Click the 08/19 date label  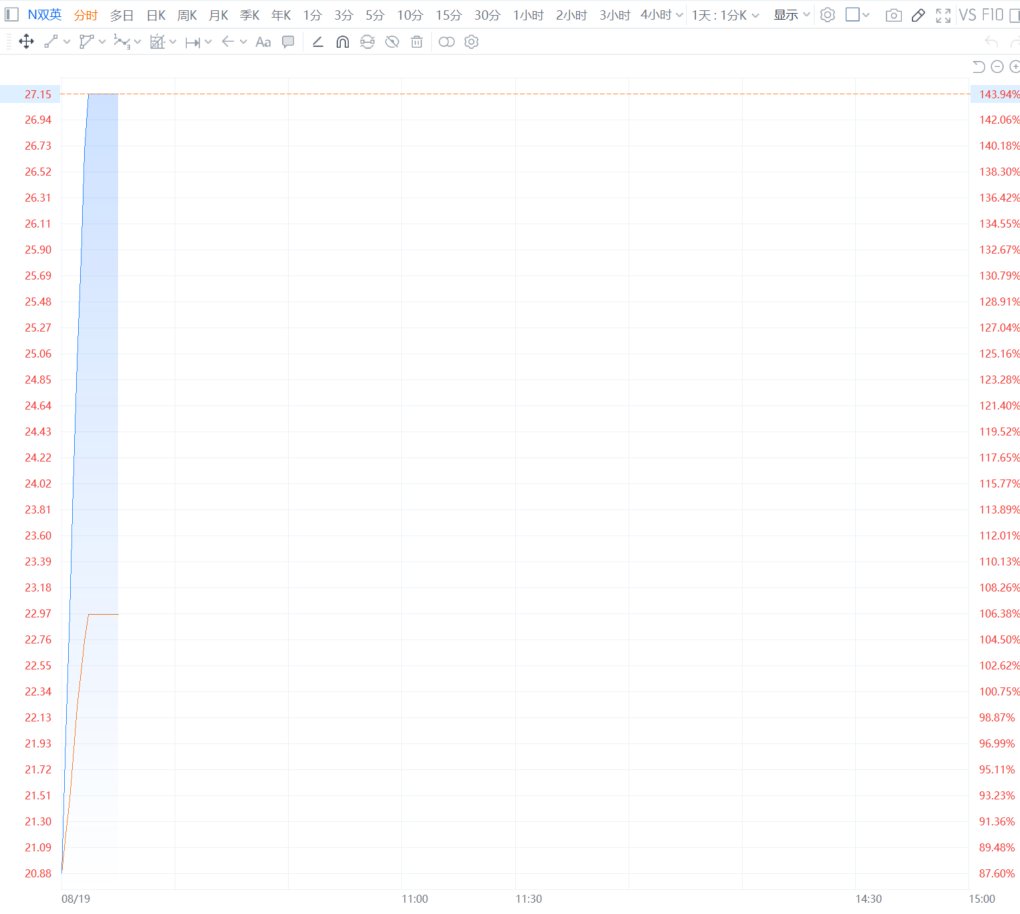[x=75, y=898]
